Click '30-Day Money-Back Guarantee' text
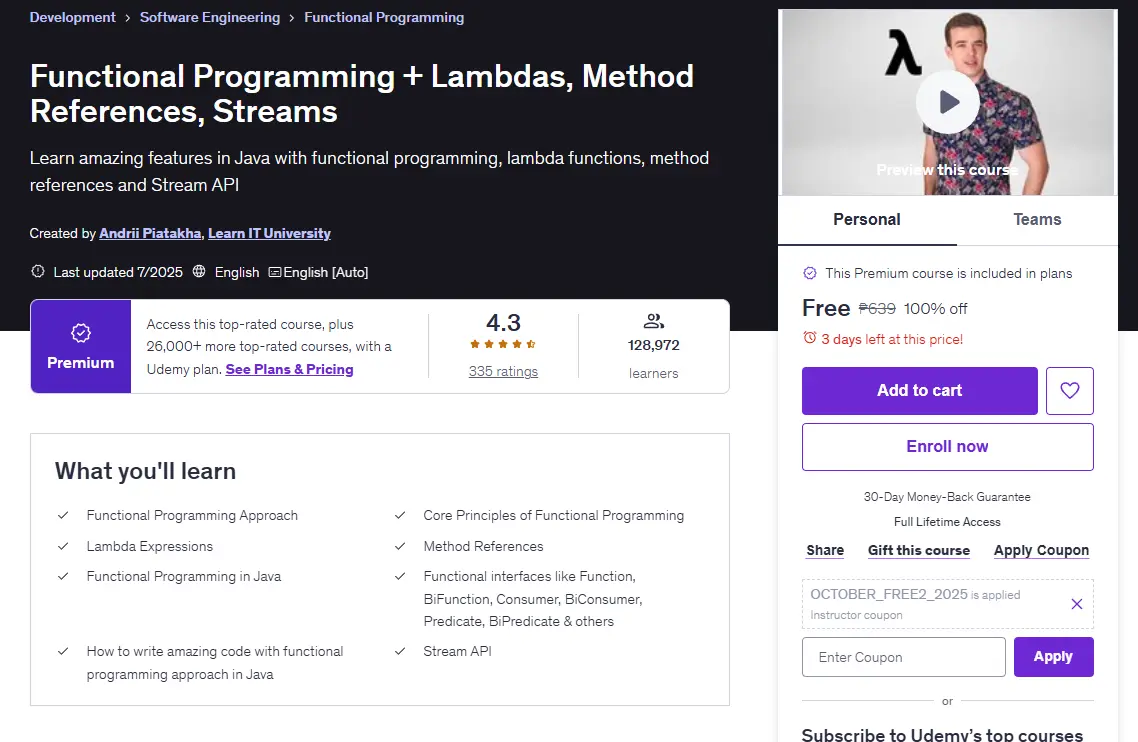This screenshot has width=1138, height=742. [947, 497]
